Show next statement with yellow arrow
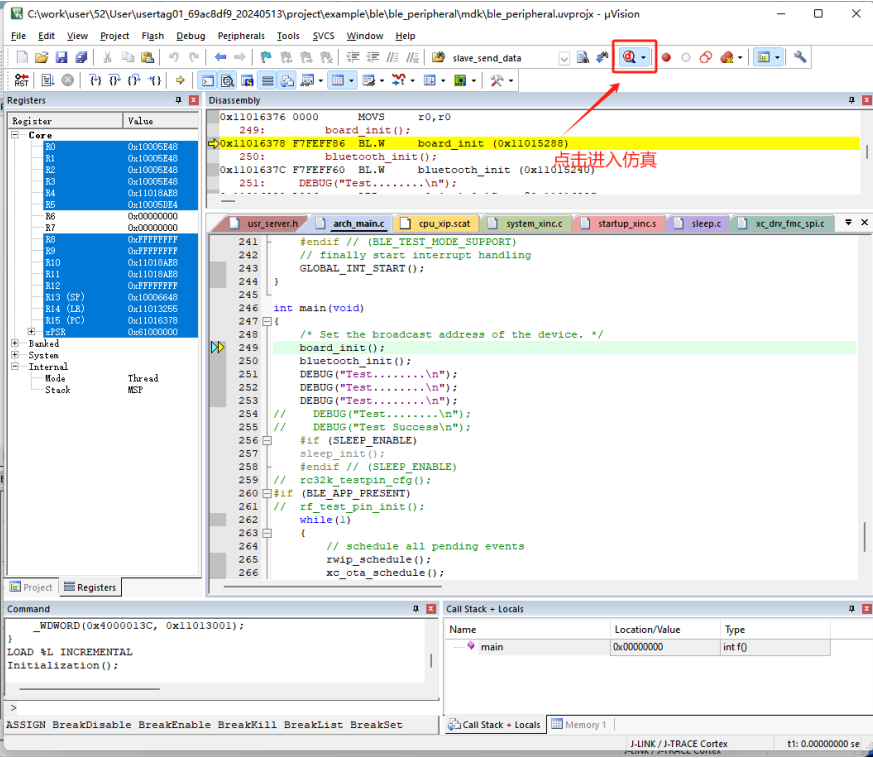The image size is (873, 758). (x=180, y=80)
